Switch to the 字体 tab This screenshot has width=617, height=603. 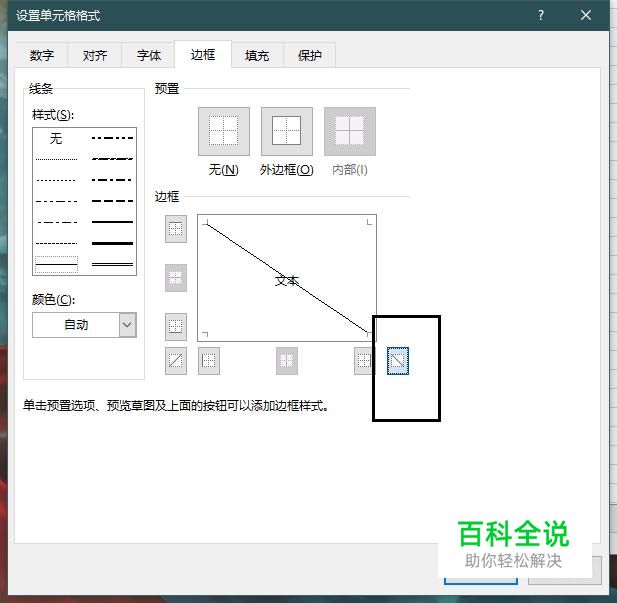coord(149,55)
